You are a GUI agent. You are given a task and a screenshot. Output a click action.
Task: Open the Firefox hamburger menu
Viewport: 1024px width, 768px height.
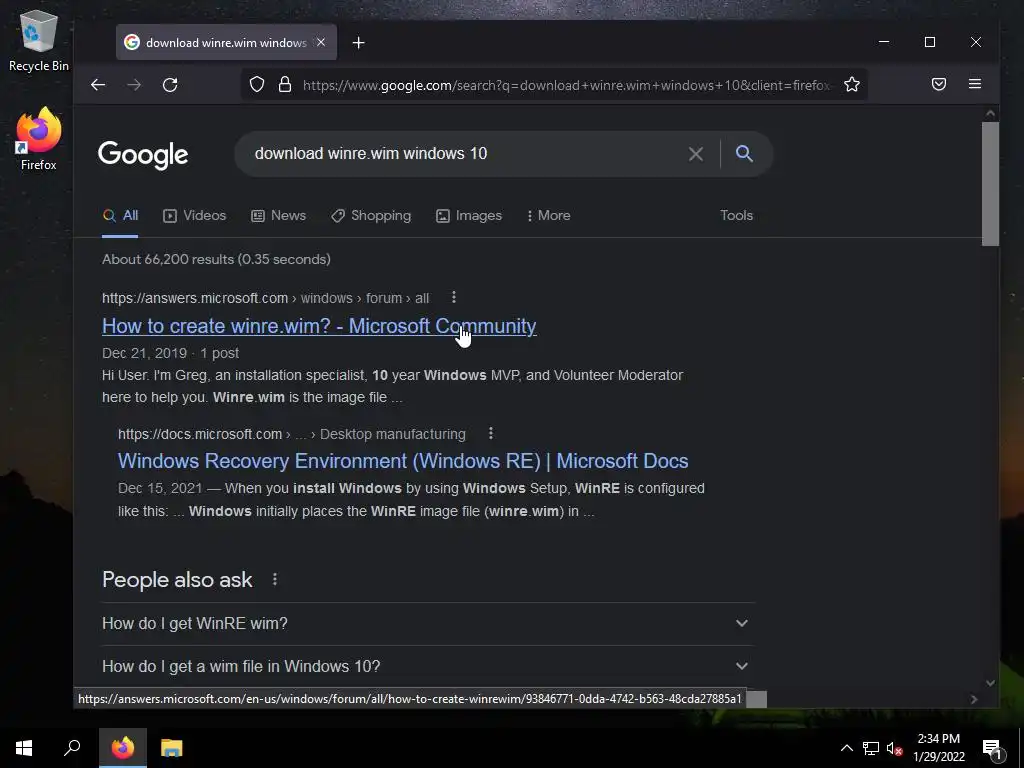pos(974,84)
